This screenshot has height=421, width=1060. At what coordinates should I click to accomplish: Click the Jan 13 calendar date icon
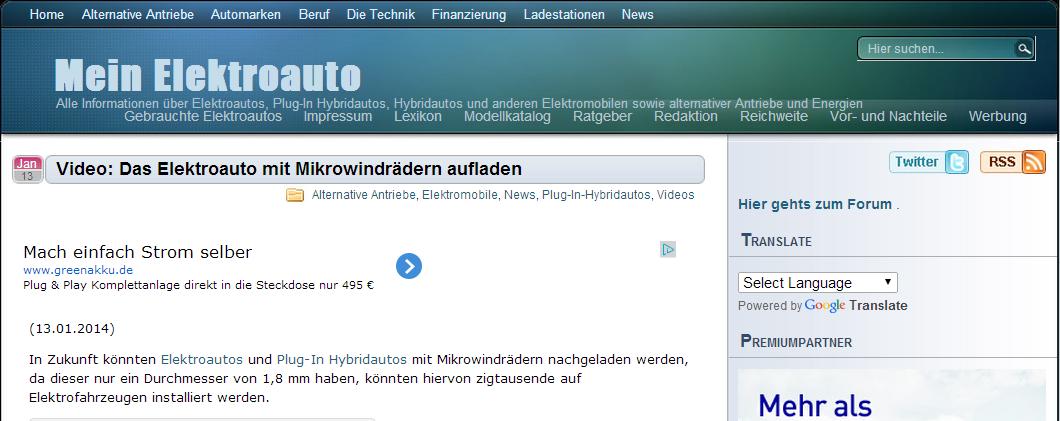[27, 169]
